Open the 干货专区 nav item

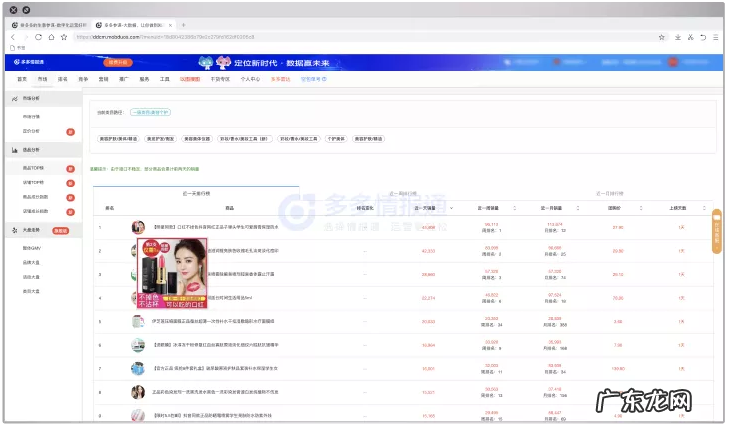[221, 80]
